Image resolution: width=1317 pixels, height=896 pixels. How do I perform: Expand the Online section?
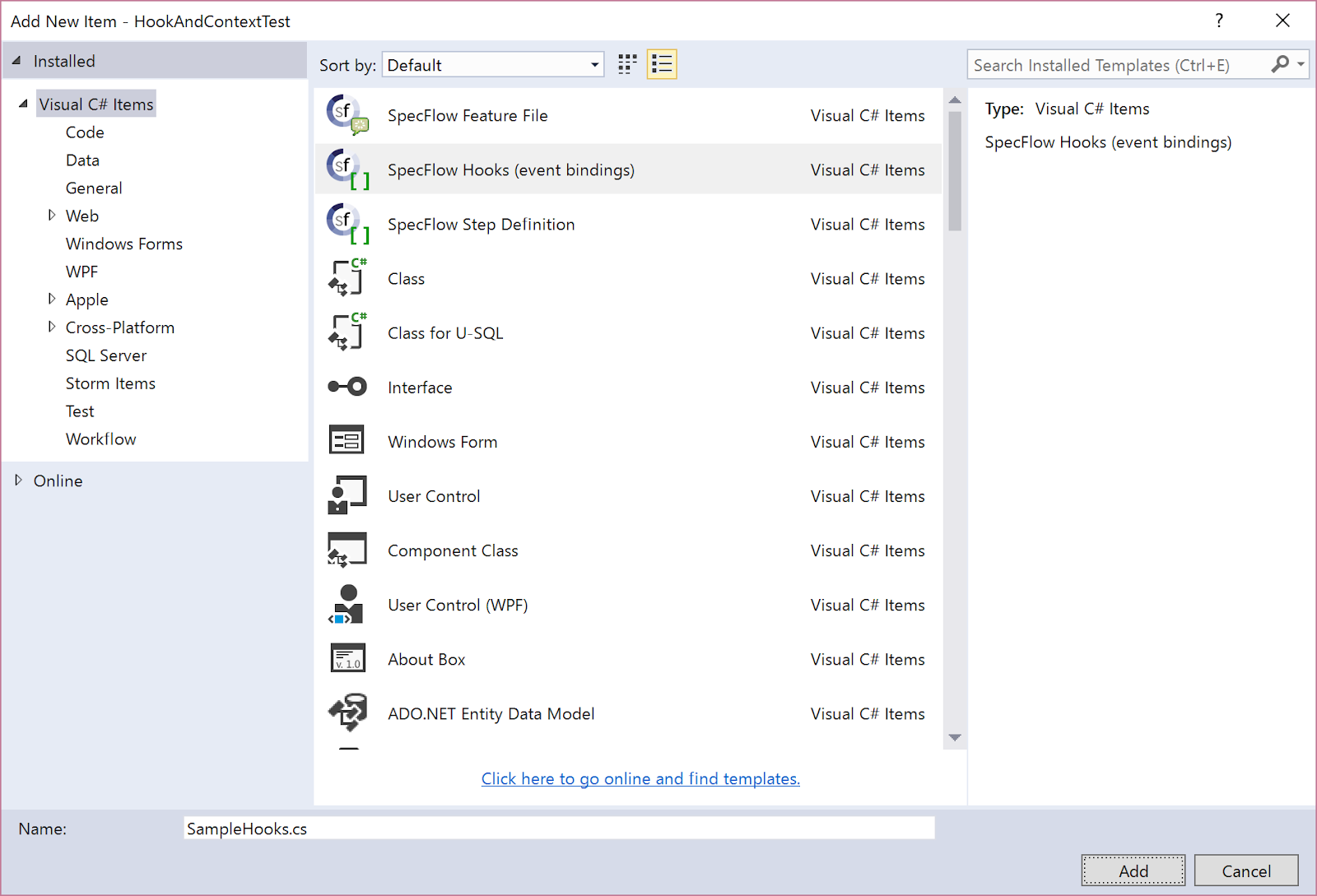coord(18,480)
